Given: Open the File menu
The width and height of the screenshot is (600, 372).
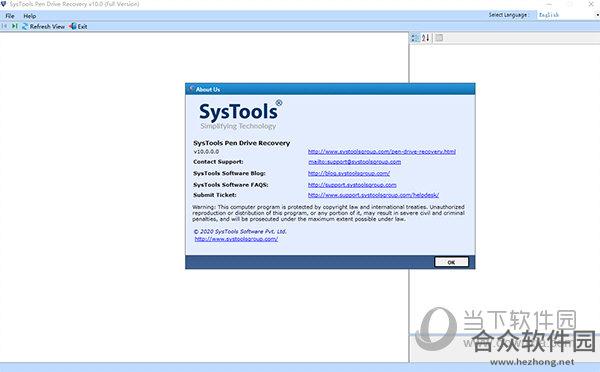Looking at the screenshot, I should 10,16.
